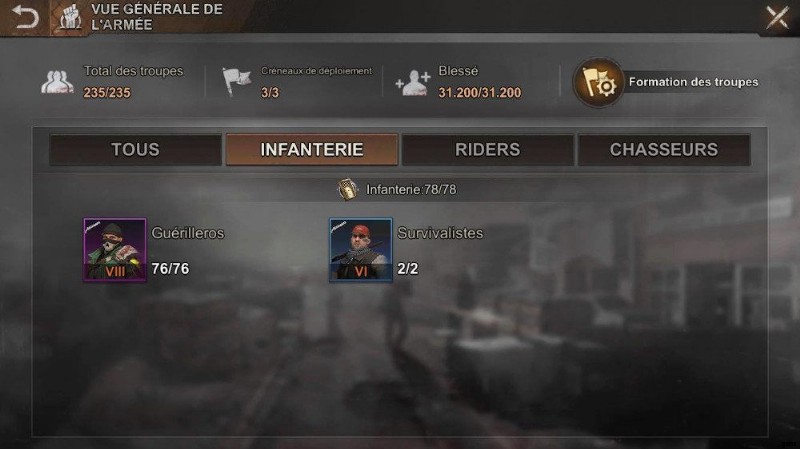
Task: Switch to the CHASSEURS tab
Action: pyautogui.click(x=664, y=149)
